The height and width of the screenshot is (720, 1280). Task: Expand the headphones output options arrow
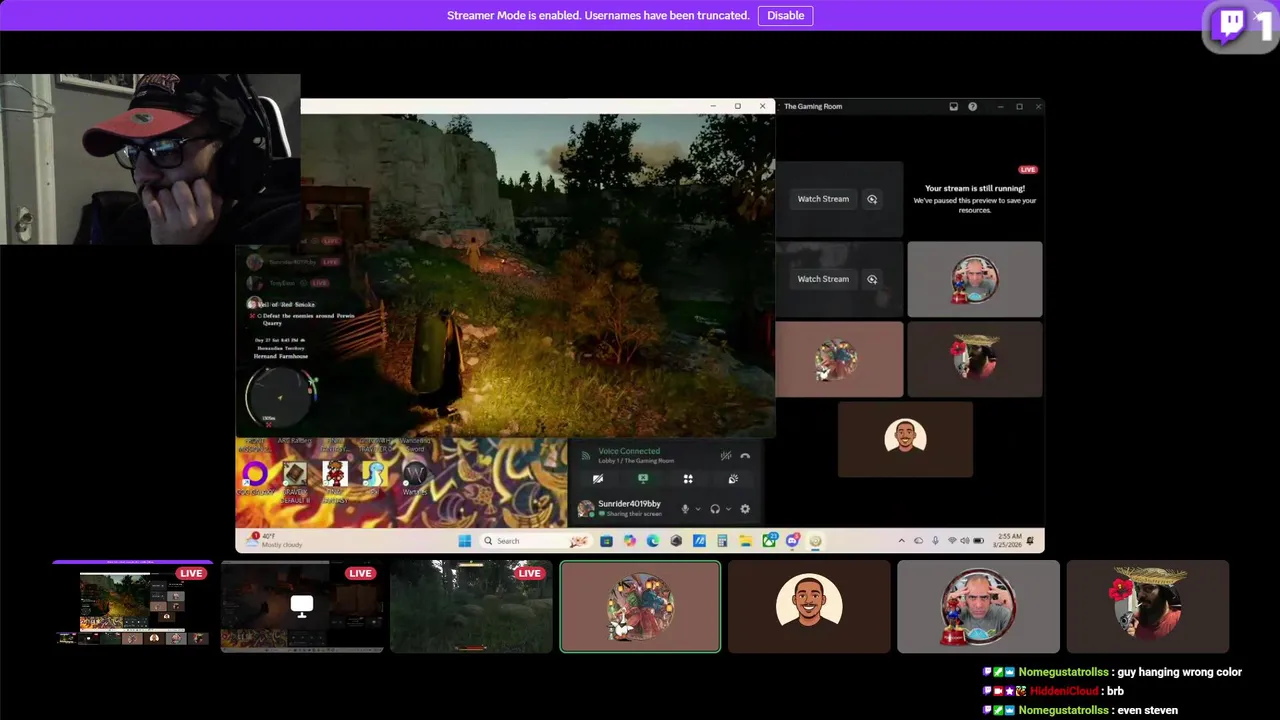pos(728,509)
